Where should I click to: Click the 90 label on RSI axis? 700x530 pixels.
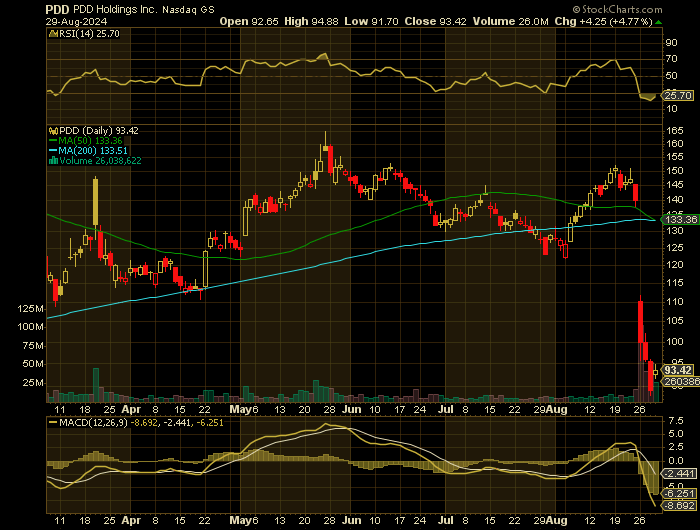tap(671, 43)
